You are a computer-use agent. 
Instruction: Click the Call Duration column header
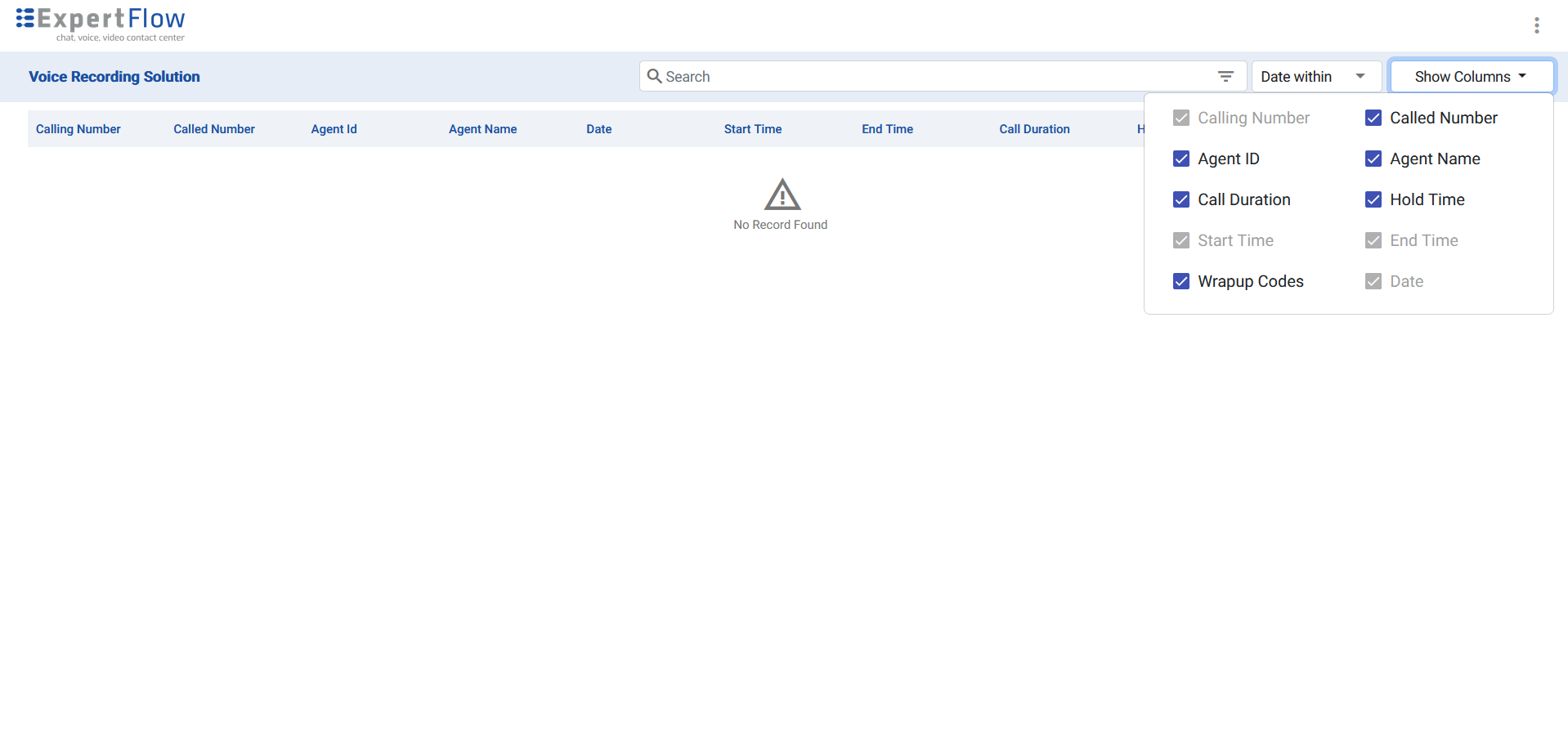[1034, 128]
